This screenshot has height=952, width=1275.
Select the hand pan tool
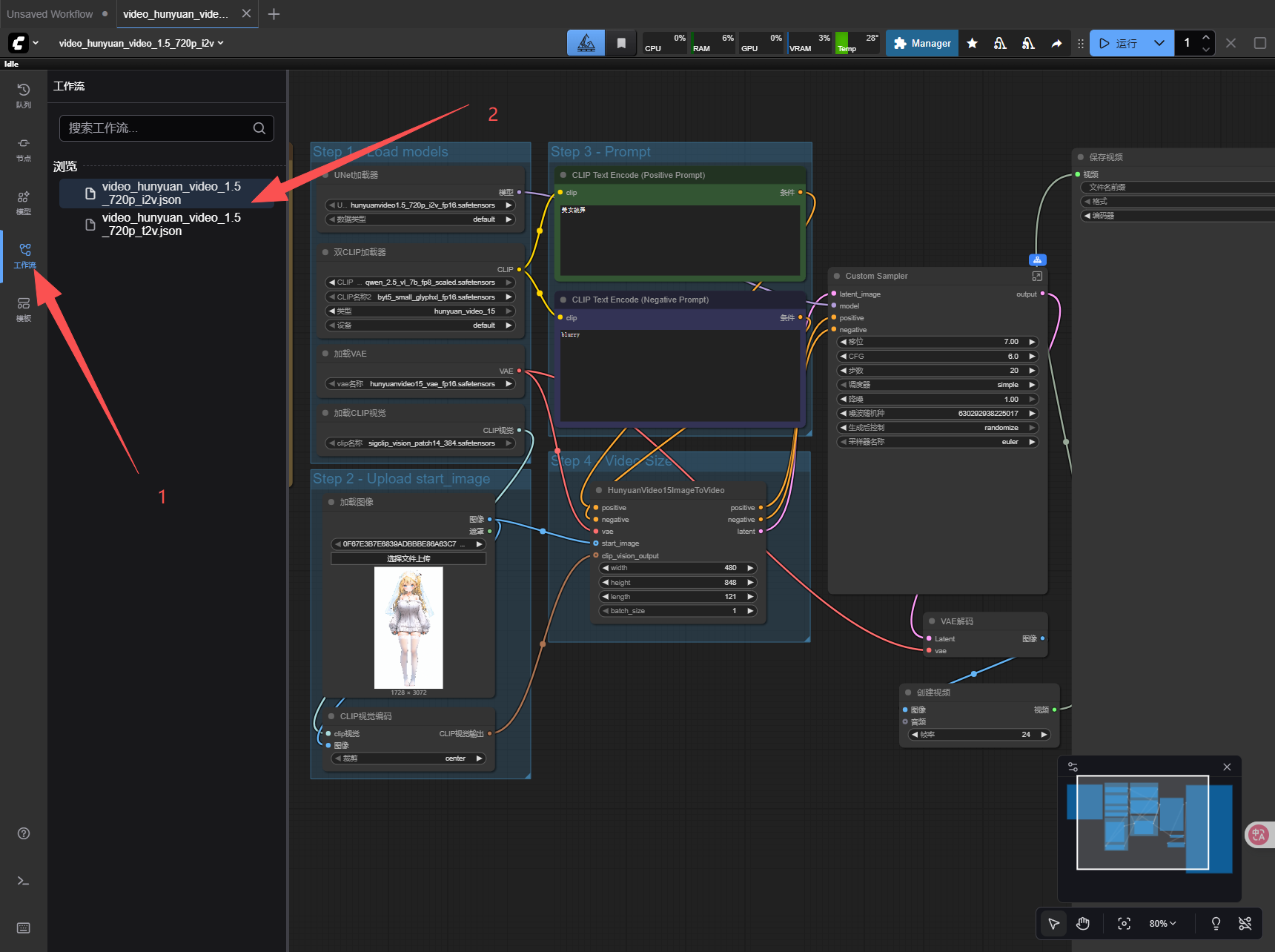[1083, 923]
